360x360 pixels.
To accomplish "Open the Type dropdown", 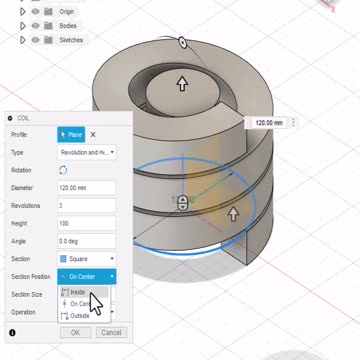I will pos(87,153).
